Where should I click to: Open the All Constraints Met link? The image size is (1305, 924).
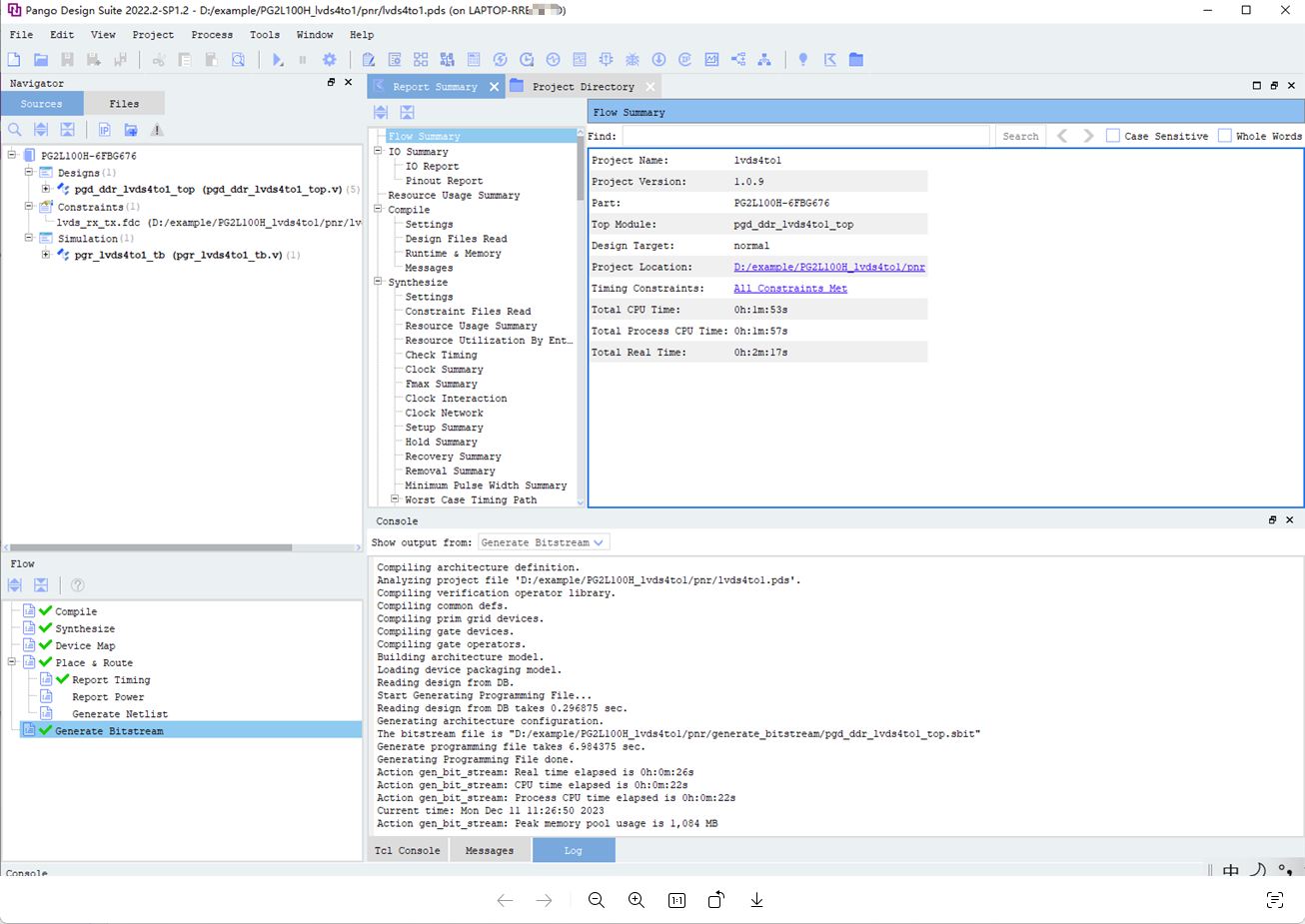789,289
